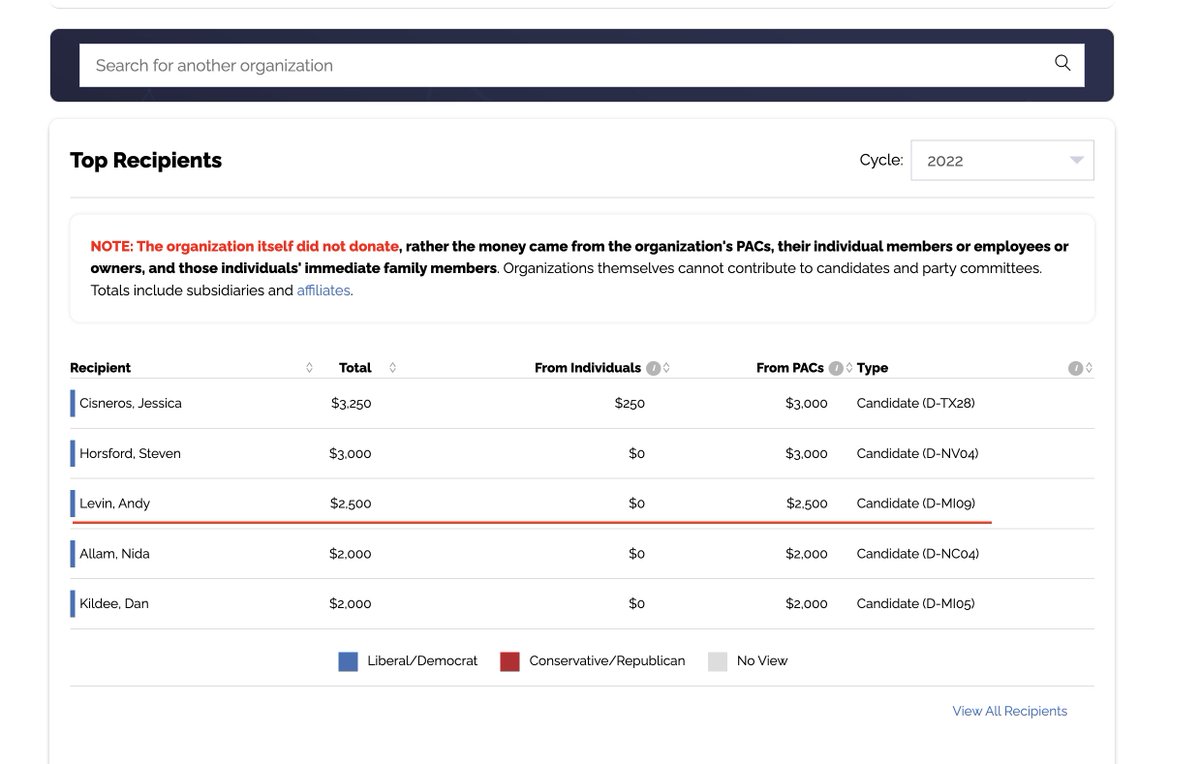Viewport: 1200px width, 764px height.
Task: Follow the 'affiliates' link in the note
Action: 323,291
